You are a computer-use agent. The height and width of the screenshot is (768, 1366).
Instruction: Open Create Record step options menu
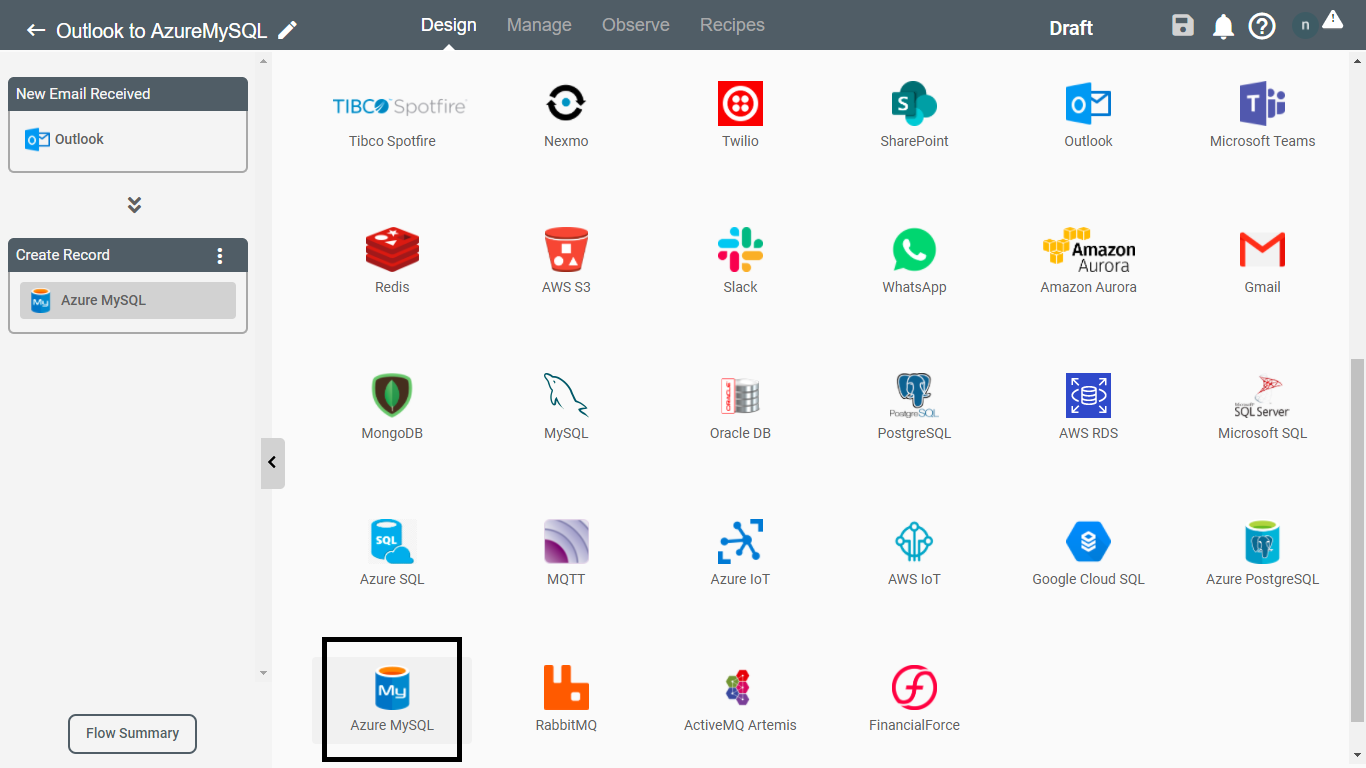(221, 255)
